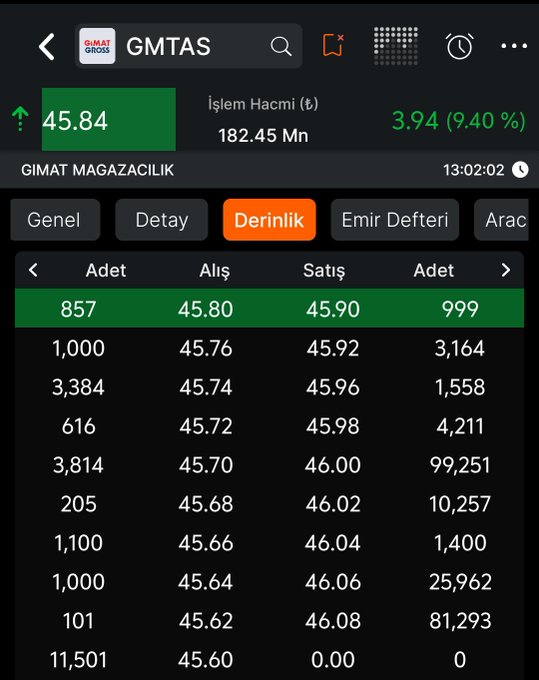Go back using the left arrow
This screenshot has width=539, height=680.
click(47, 46)
